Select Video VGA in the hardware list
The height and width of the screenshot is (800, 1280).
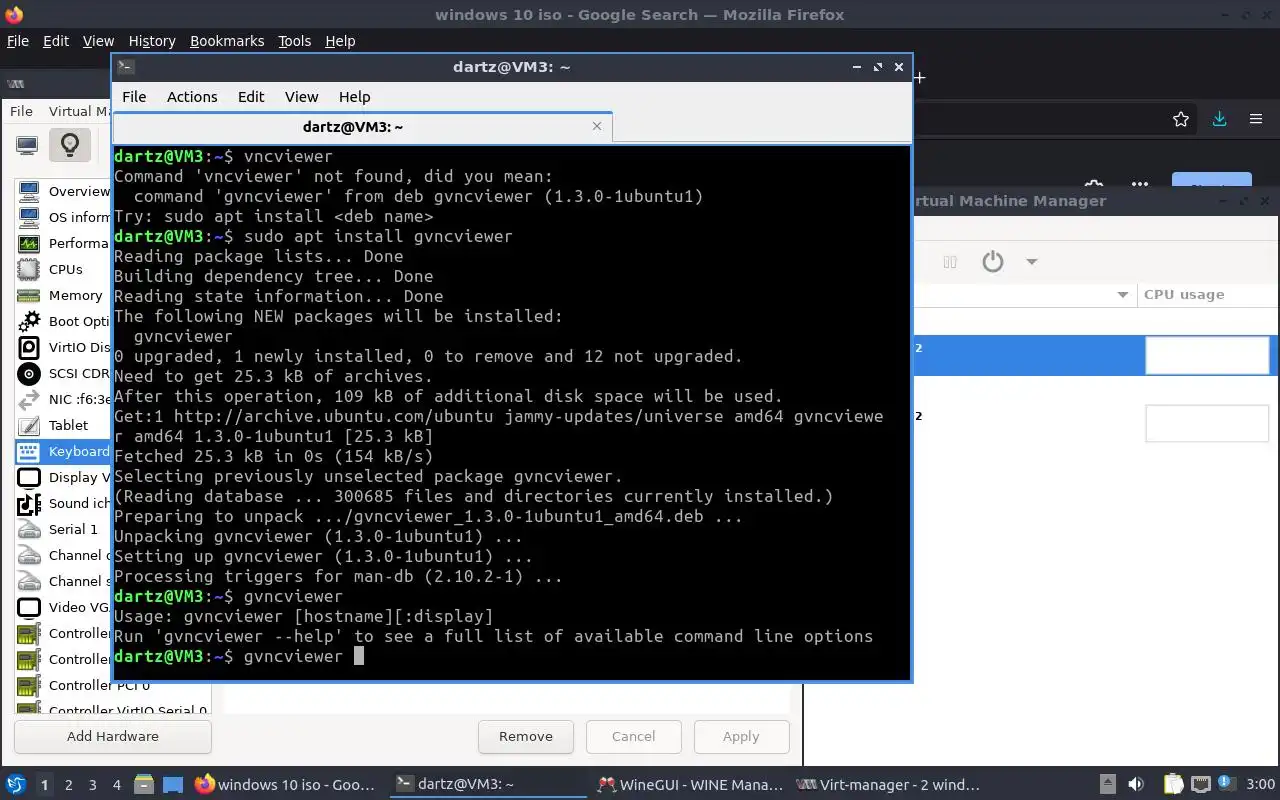62,607
